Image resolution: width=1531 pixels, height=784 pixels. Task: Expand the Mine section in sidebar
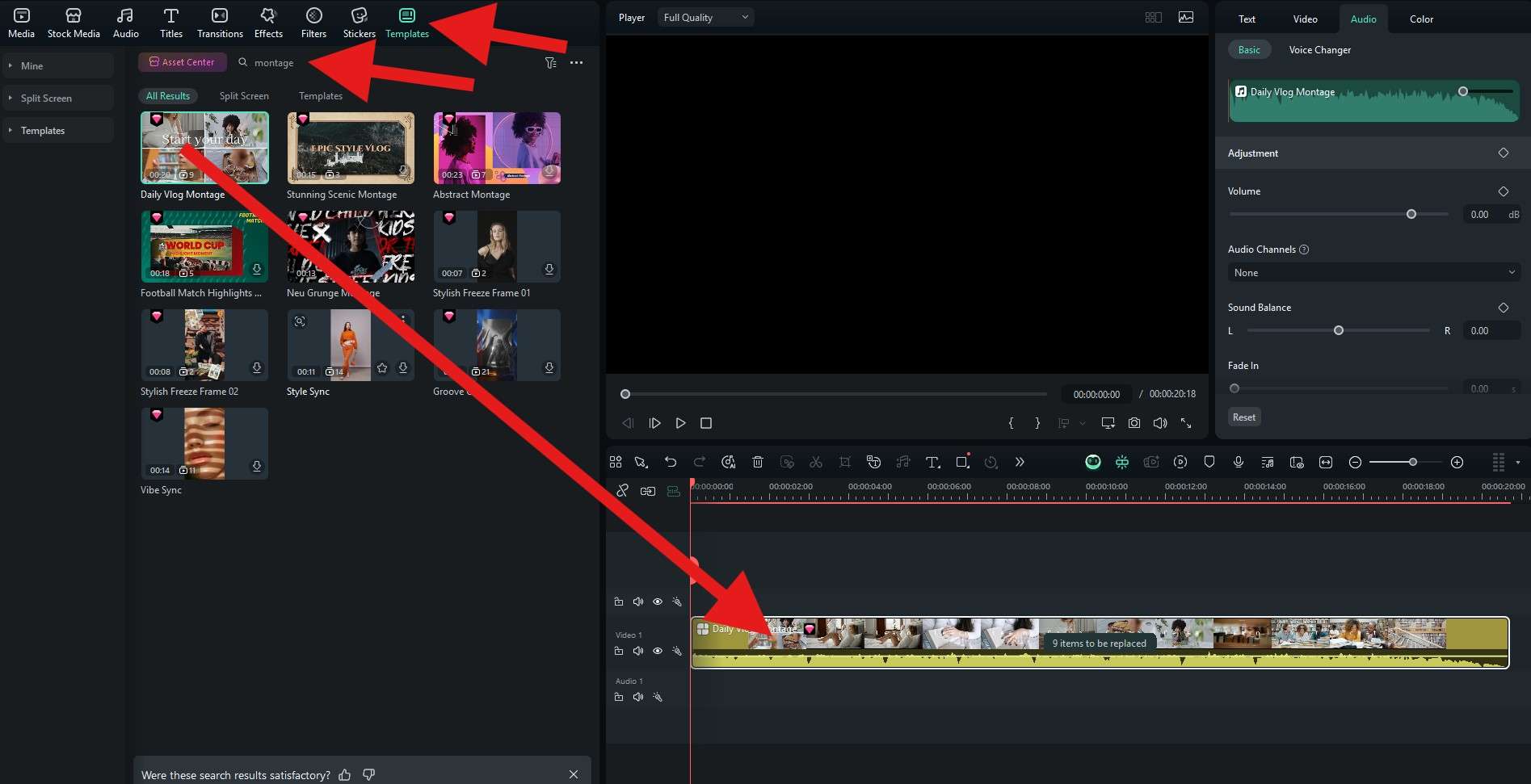pos(32,65)
